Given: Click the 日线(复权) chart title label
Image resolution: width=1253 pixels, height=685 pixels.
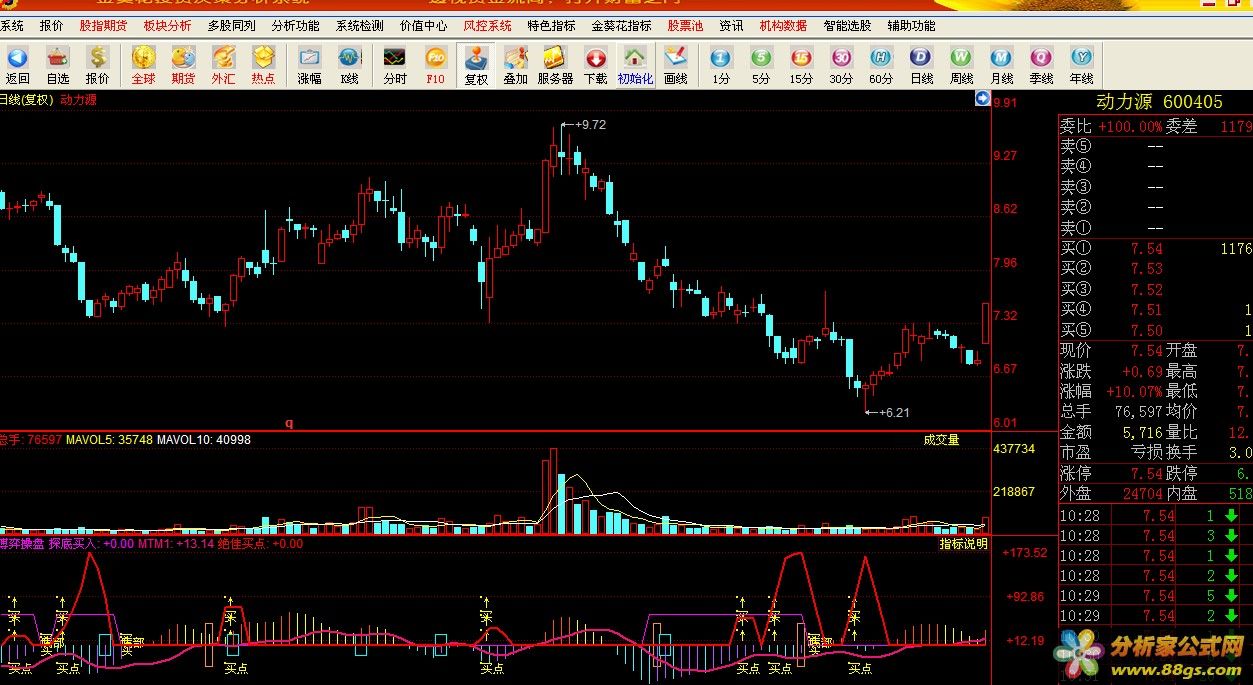Looking at the screenshot, I should 26,99.
